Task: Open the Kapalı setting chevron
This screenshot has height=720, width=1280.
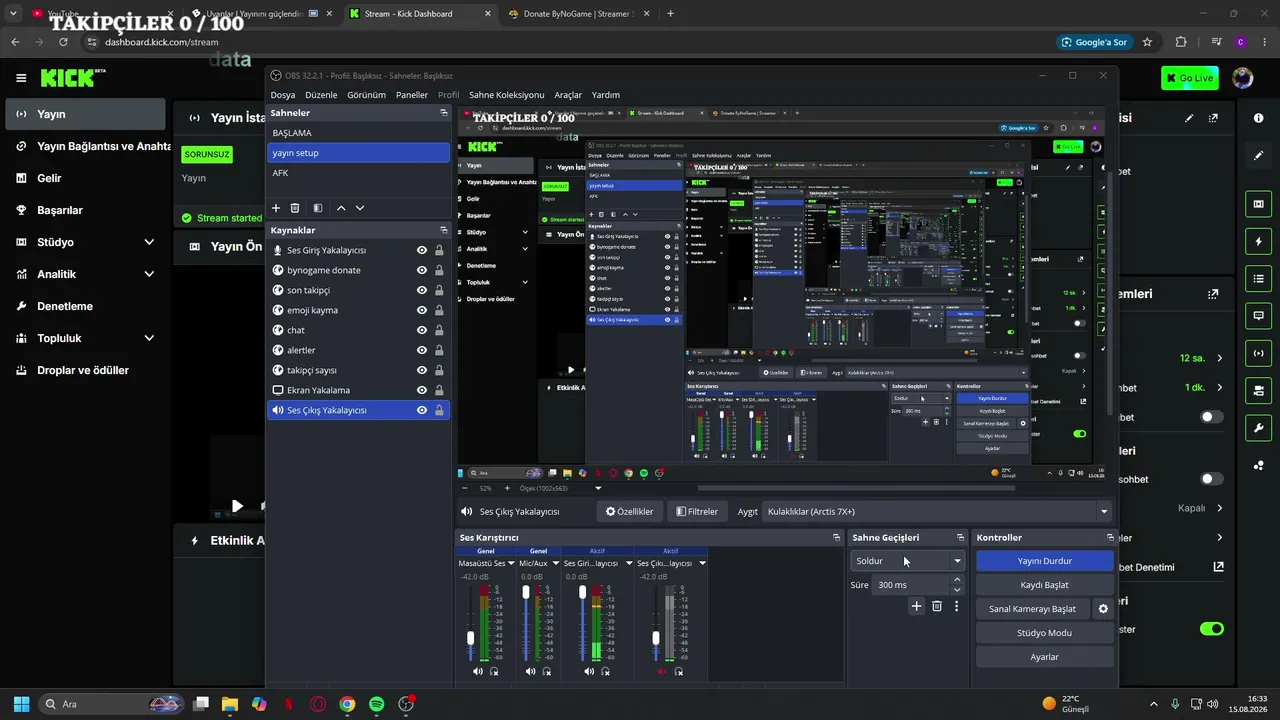Action: point(1220,508)
